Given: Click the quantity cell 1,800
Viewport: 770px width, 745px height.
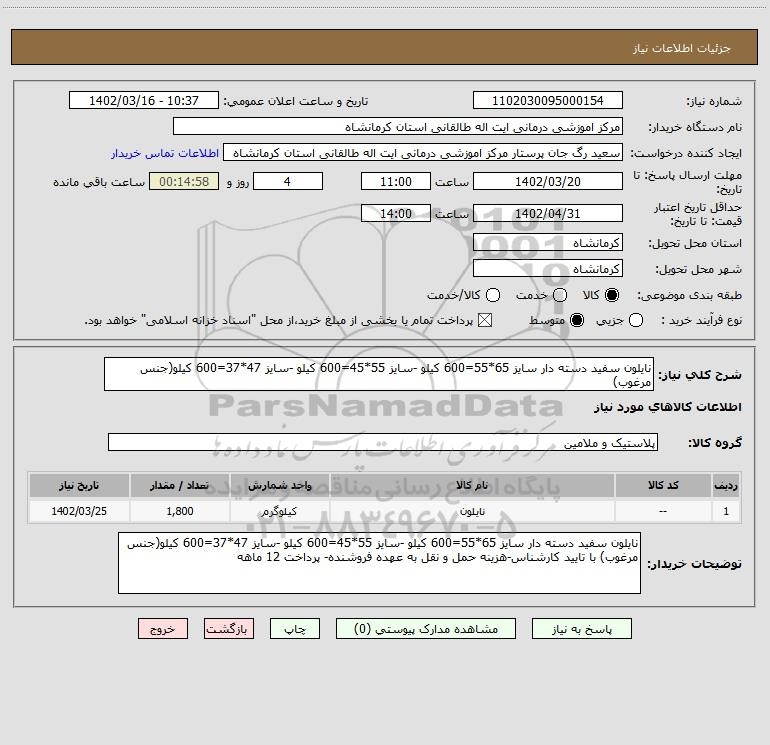Looking at the screenshot, I should click(x=179, y=511).
